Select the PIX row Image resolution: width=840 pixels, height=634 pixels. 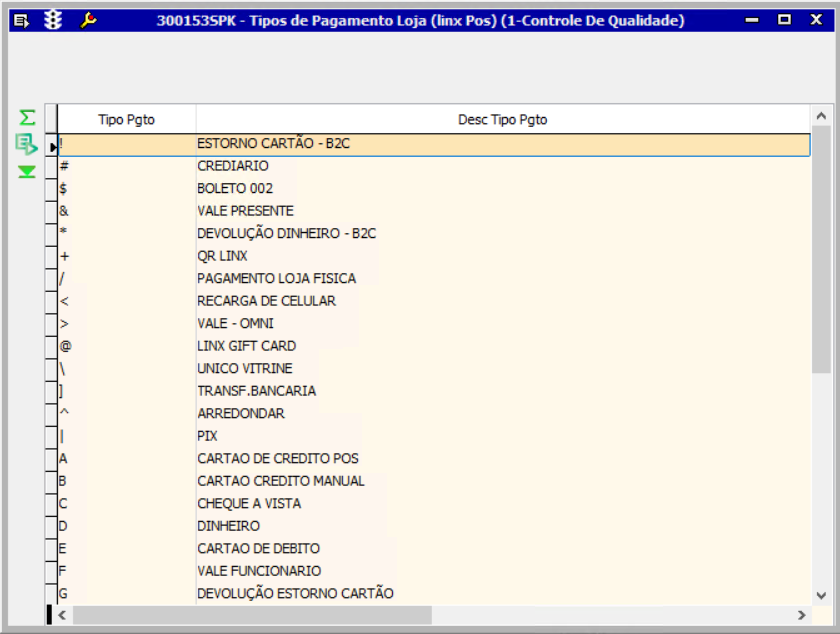tap(434, 436)
